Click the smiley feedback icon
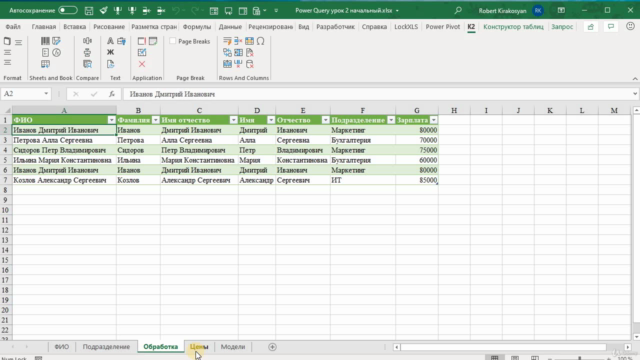 [x=630, y=27]
